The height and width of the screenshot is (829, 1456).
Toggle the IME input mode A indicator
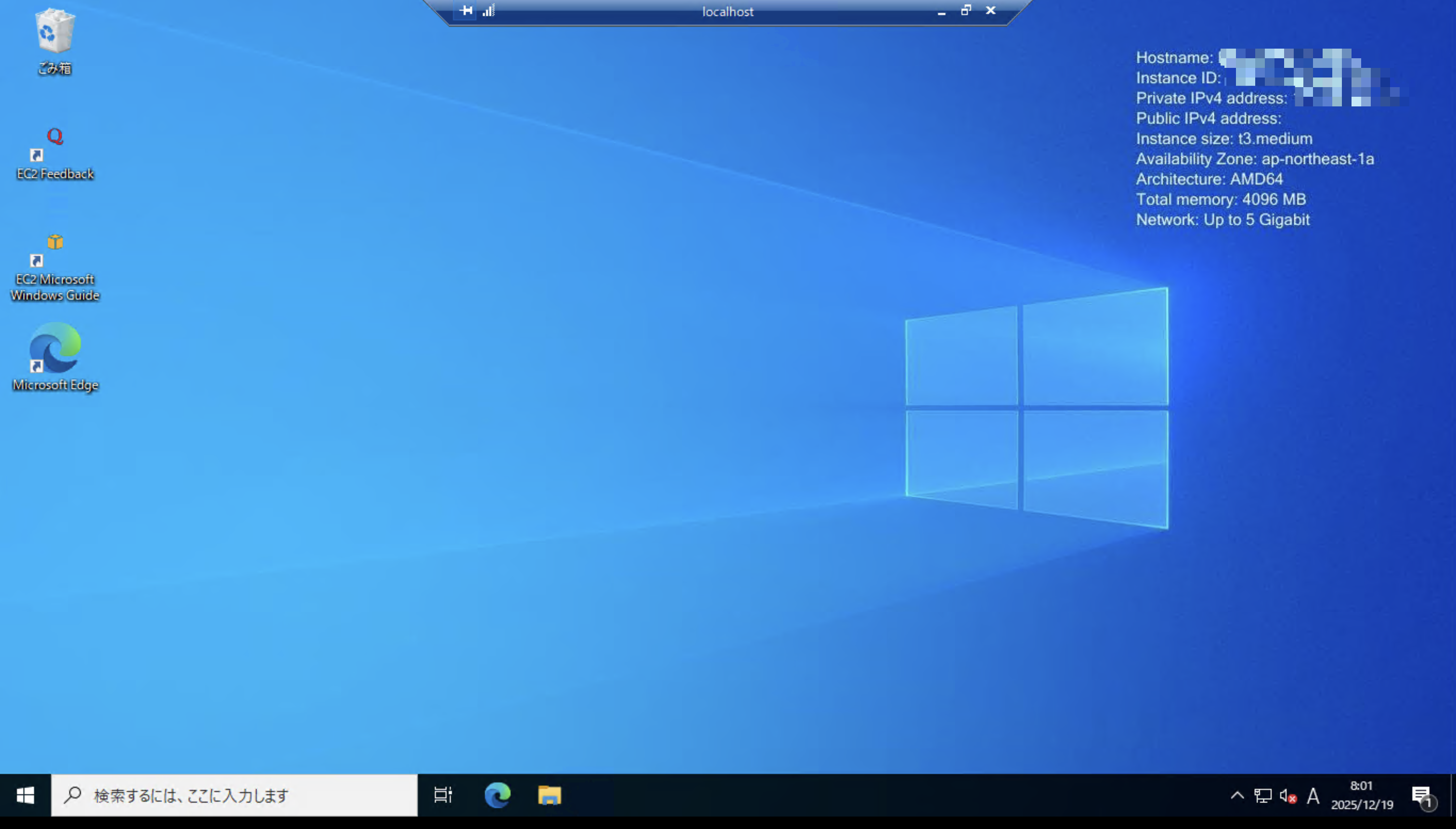[x=1313, y=795]
